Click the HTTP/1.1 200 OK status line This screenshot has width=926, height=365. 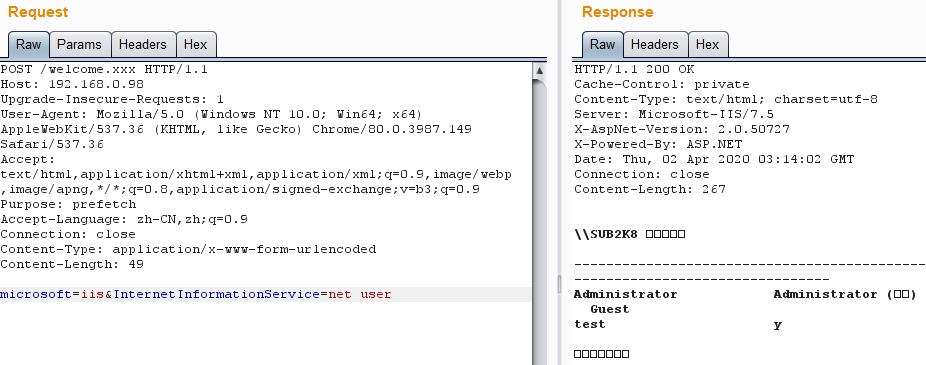pyautogui.click(x=634, y=69)
